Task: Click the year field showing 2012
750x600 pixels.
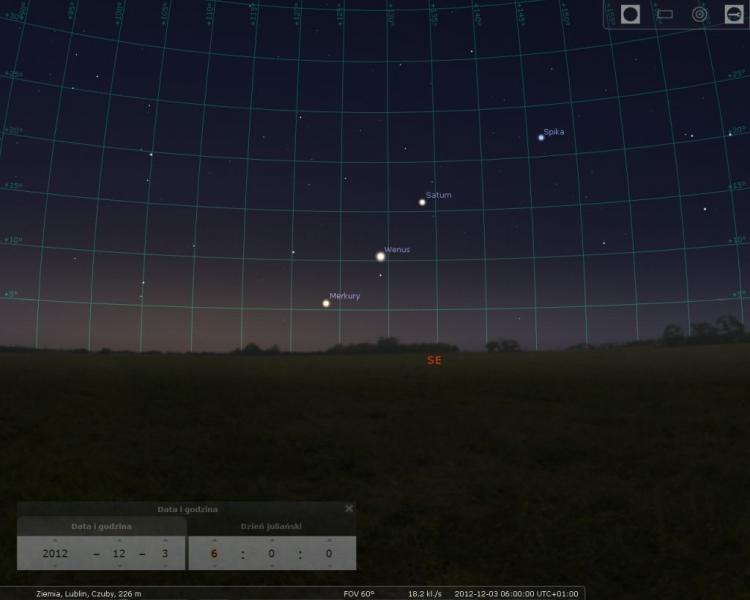Action: point(55,553)
